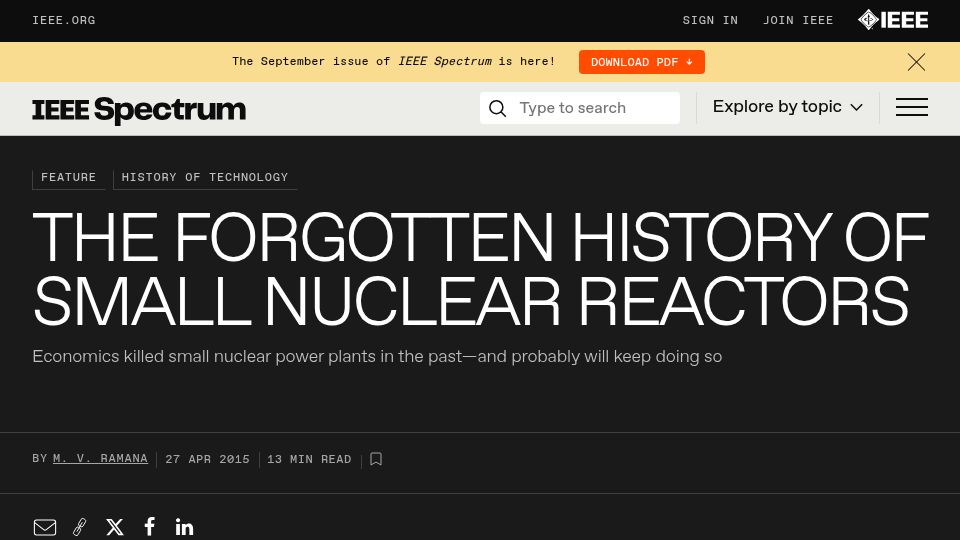Share article on Facebook
Viewport: 960px width, 540px height.
click(149, 527)
